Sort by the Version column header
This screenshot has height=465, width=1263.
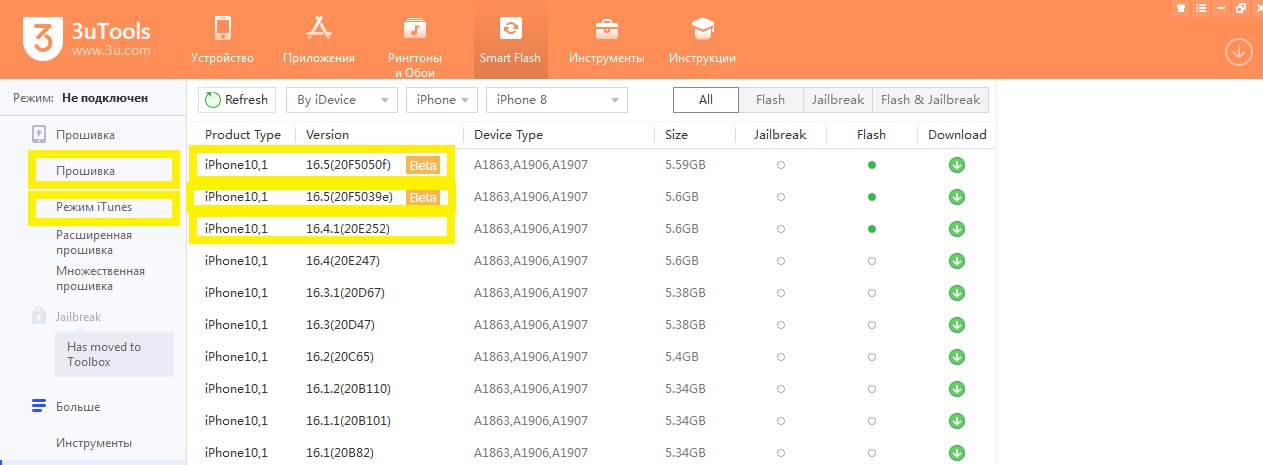point(328,135)
